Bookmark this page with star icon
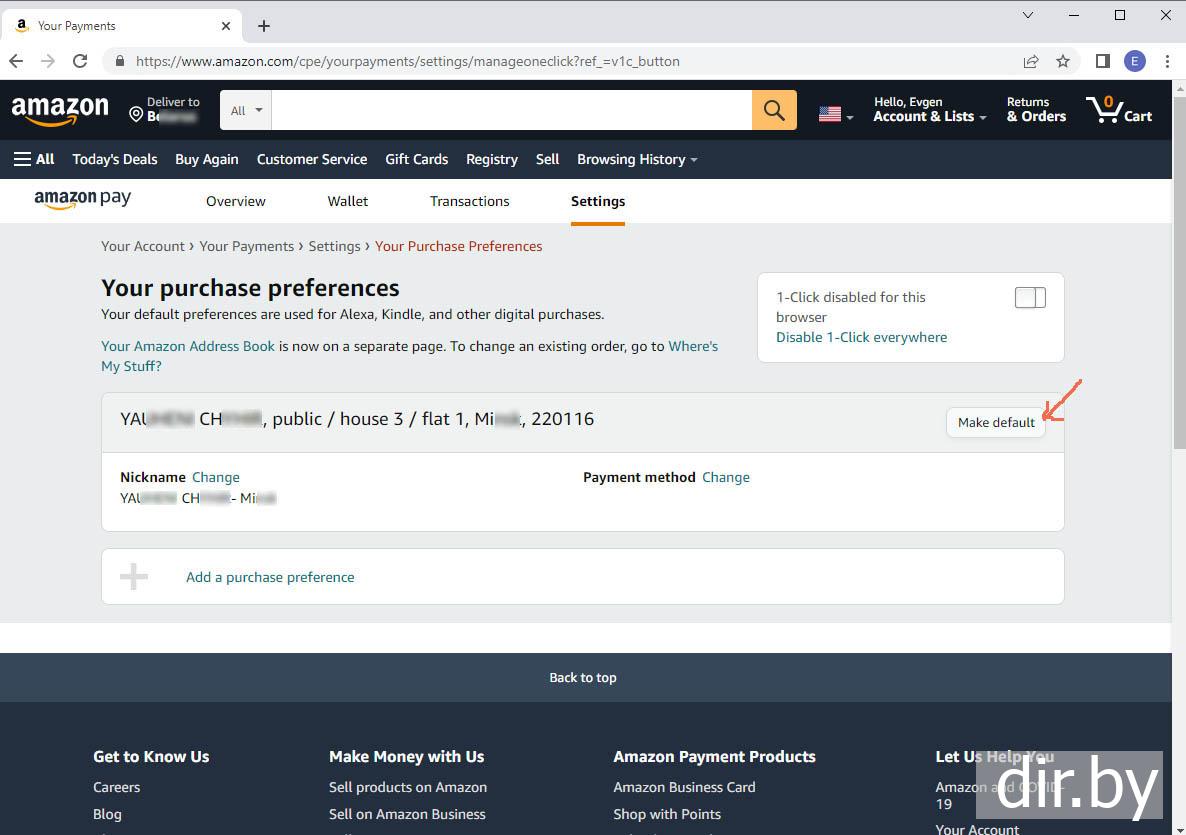This screenshot has height=835, width=1186. [1063, 61]
